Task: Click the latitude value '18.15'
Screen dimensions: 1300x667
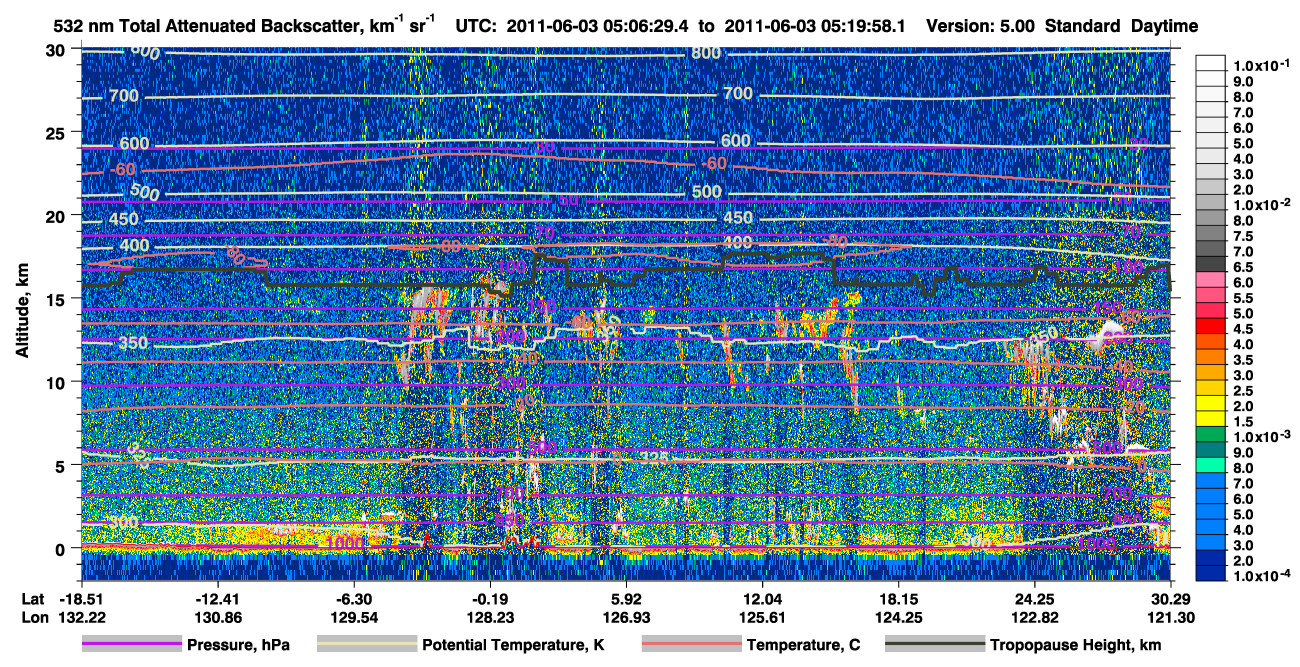Action: pyautogui.click(x=899, y=599)
